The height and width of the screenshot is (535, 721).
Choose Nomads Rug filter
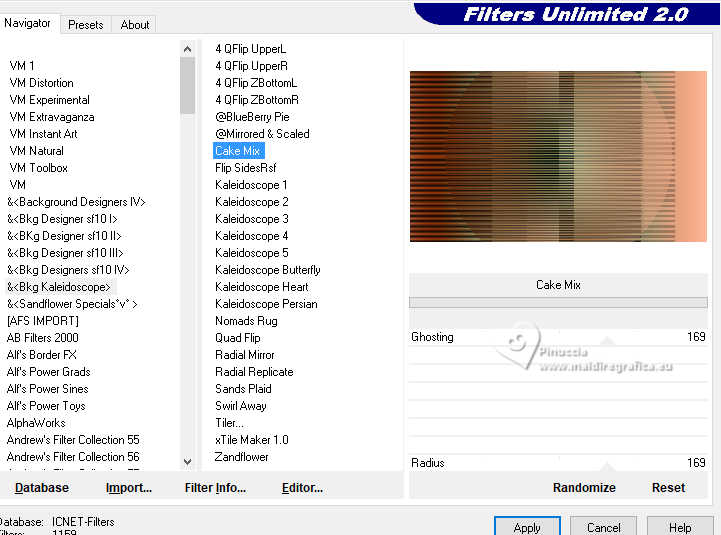tap(246, 321)
